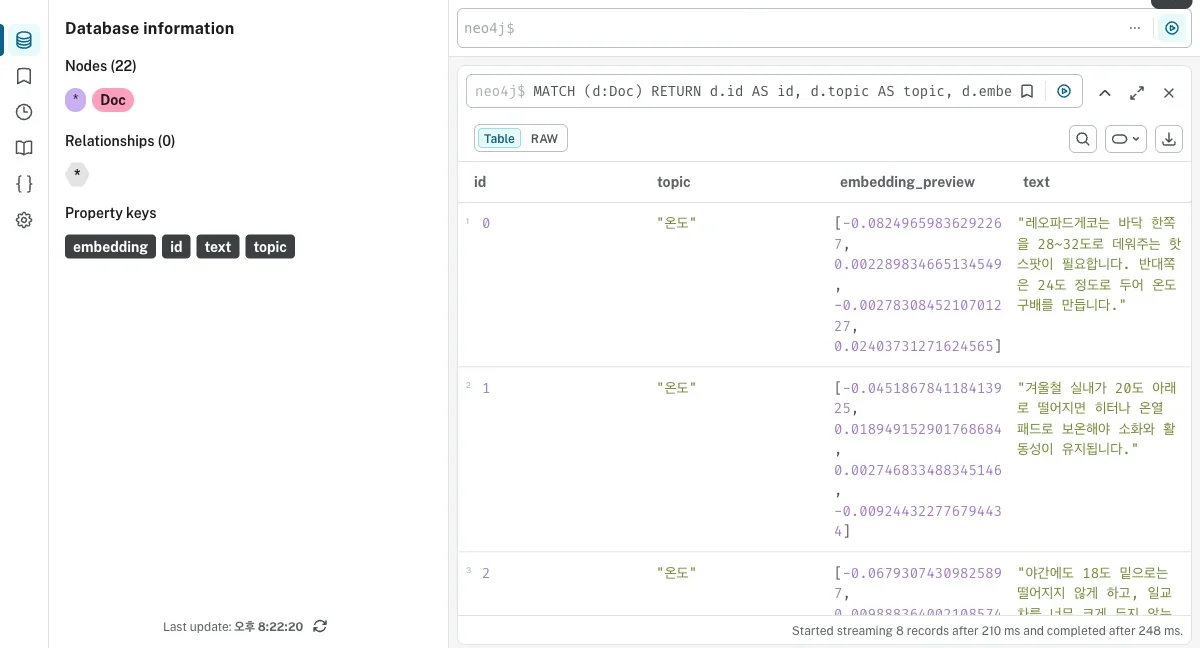The height and width of the screenshot is (648, 1200).
Task: Click the embedding property key
Action: pos(110,247)
